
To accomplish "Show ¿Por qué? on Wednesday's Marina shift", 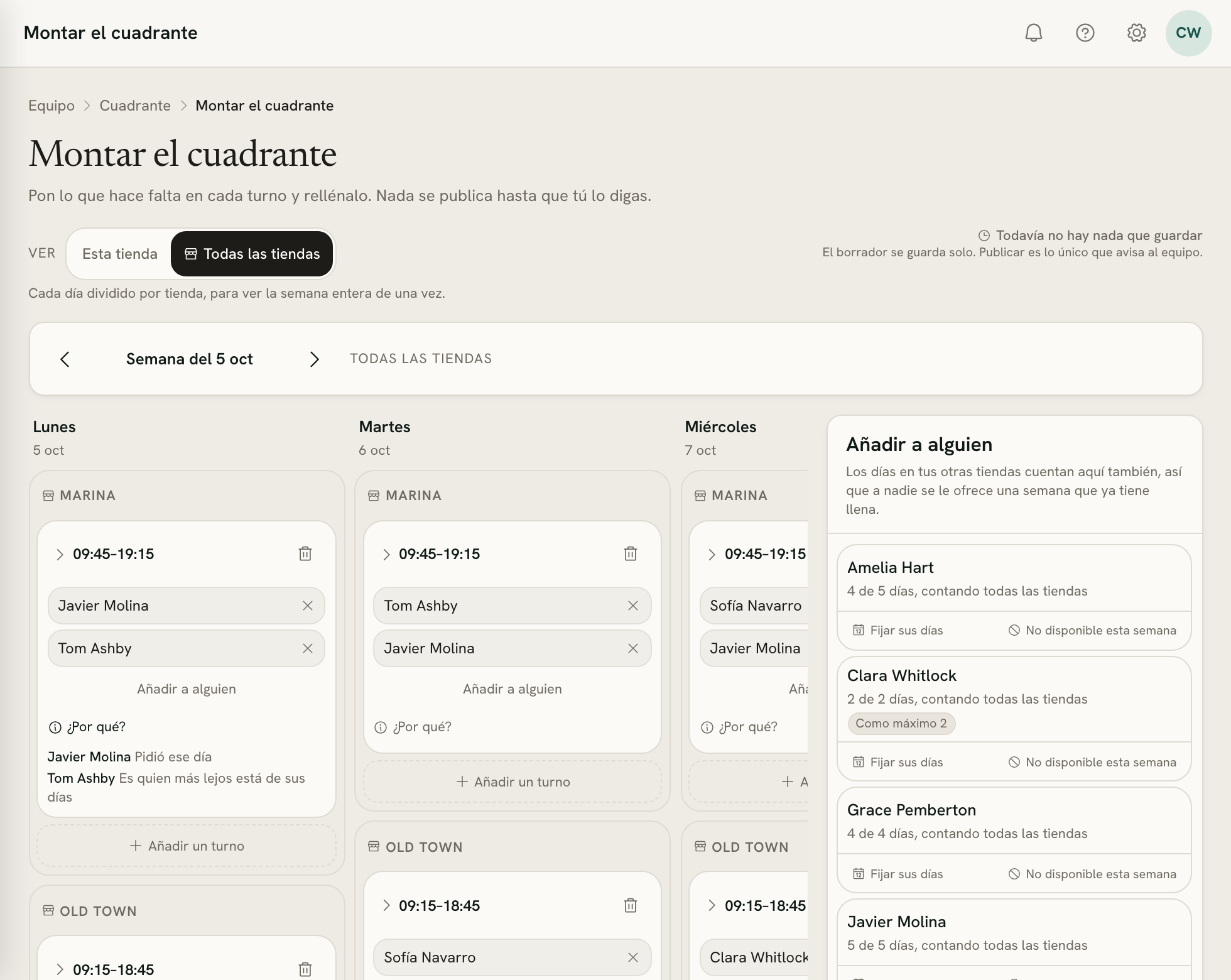I will tap(739, 727).
